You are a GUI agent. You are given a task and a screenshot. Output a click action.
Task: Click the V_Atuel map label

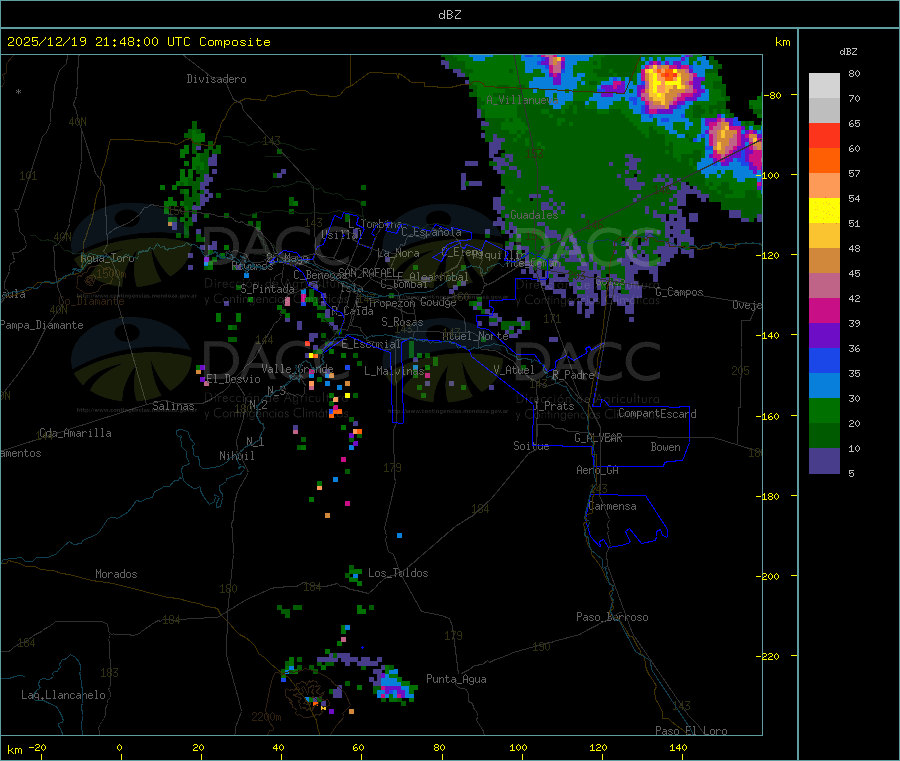pyautogui.click(x=514, y=370)
